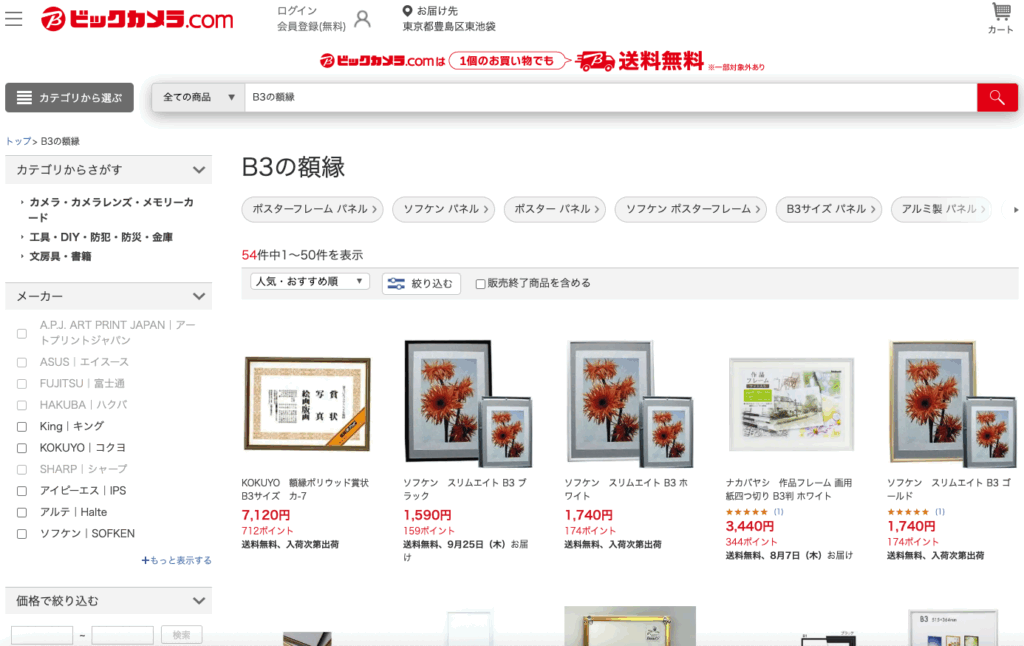The image size is (1024, 646).
Task: Click the BicCamera.com logo
Action: tap(137, 19)
